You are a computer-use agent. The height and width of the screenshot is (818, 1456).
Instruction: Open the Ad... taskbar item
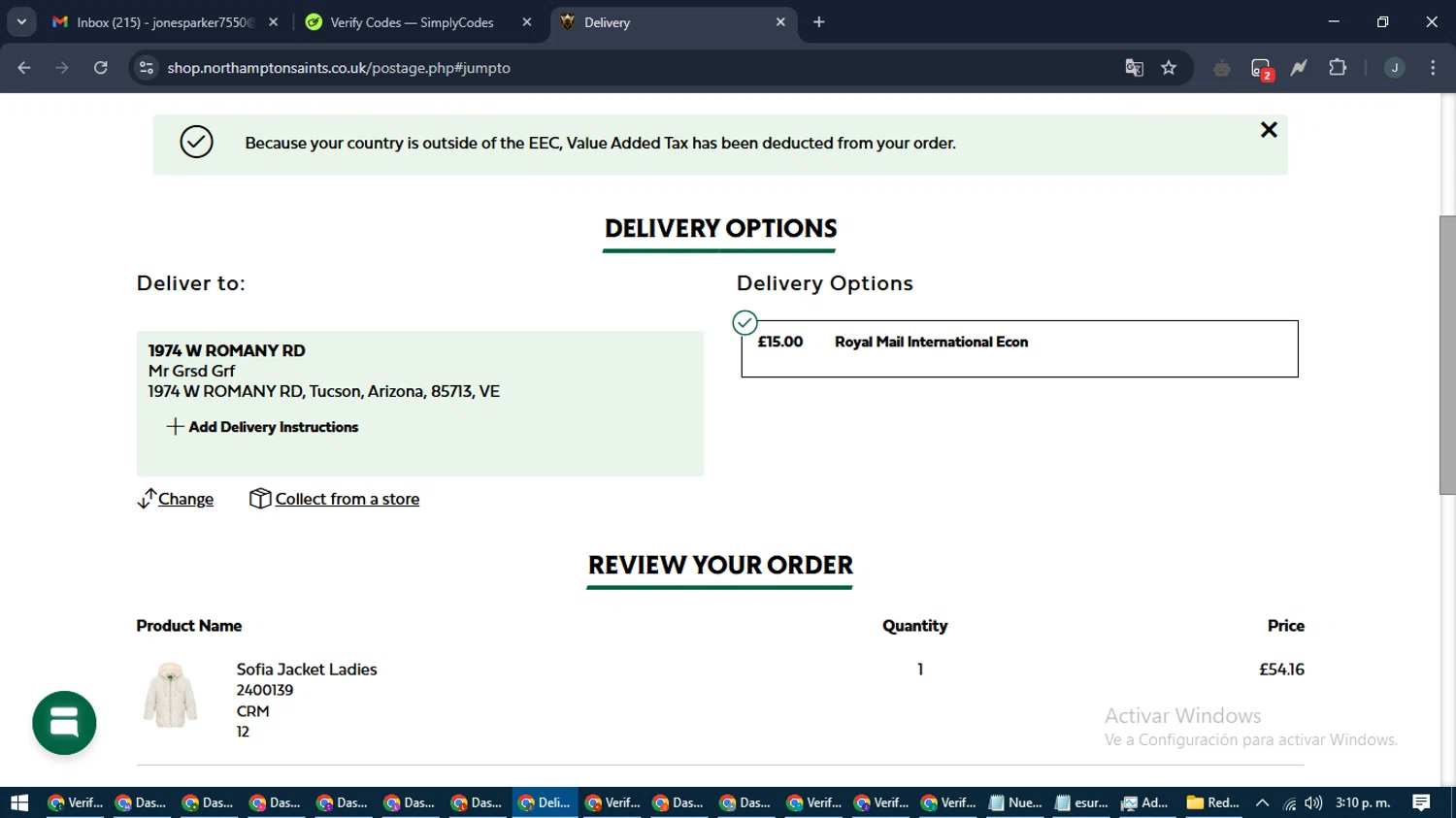click(1145, 802)
